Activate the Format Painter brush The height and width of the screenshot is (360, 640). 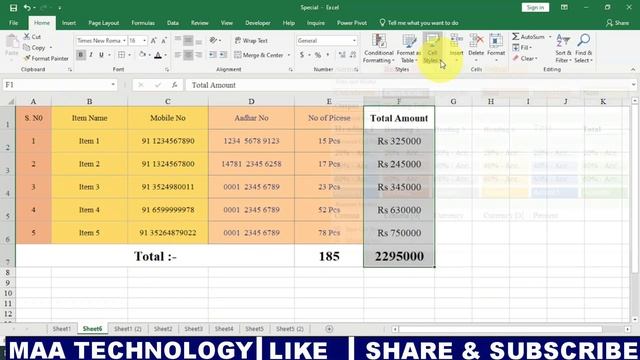click(x=46, y=58)
